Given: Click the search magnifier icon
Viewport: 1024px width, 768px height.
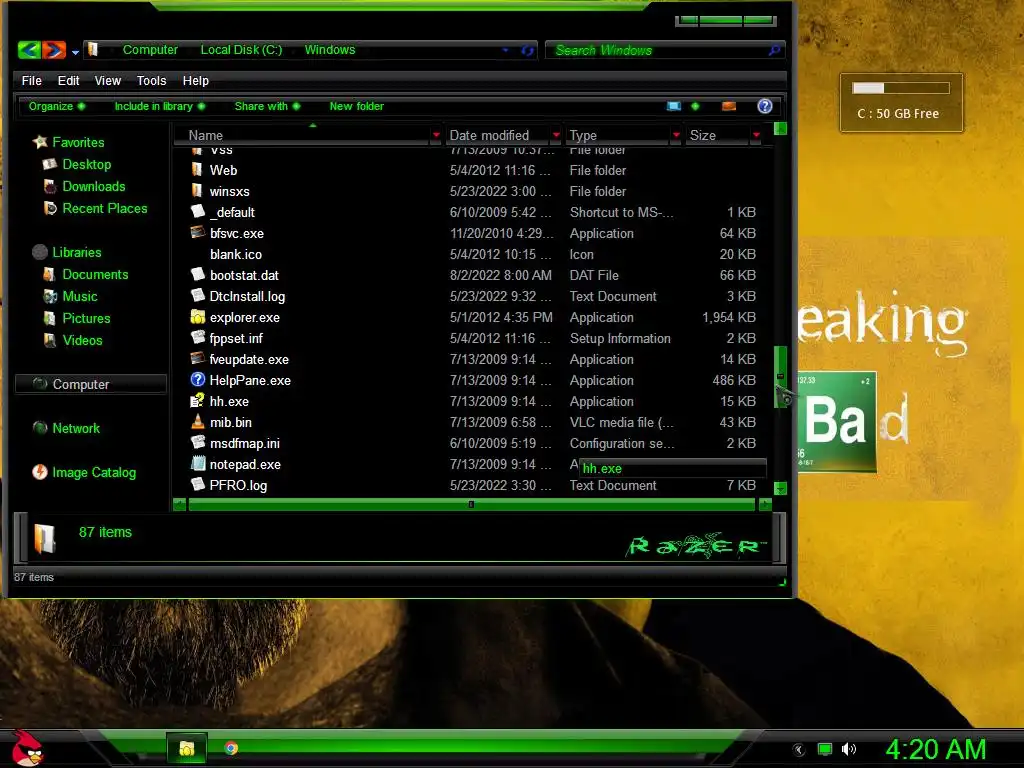Looking at the screenshot, I should (775, 50).
